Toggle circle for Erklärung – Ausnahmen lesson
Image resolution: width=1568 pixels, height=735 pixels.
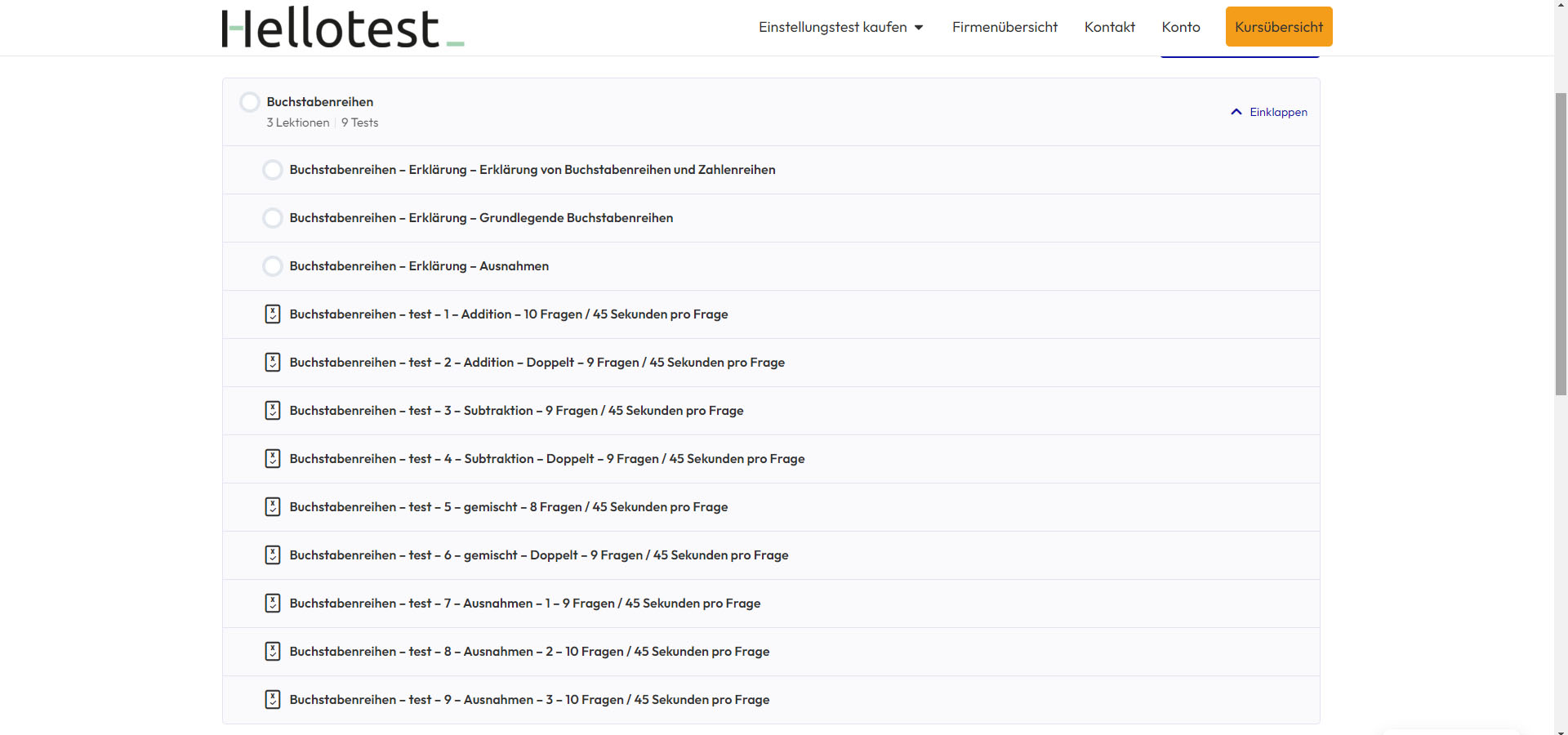click(273, 266)
